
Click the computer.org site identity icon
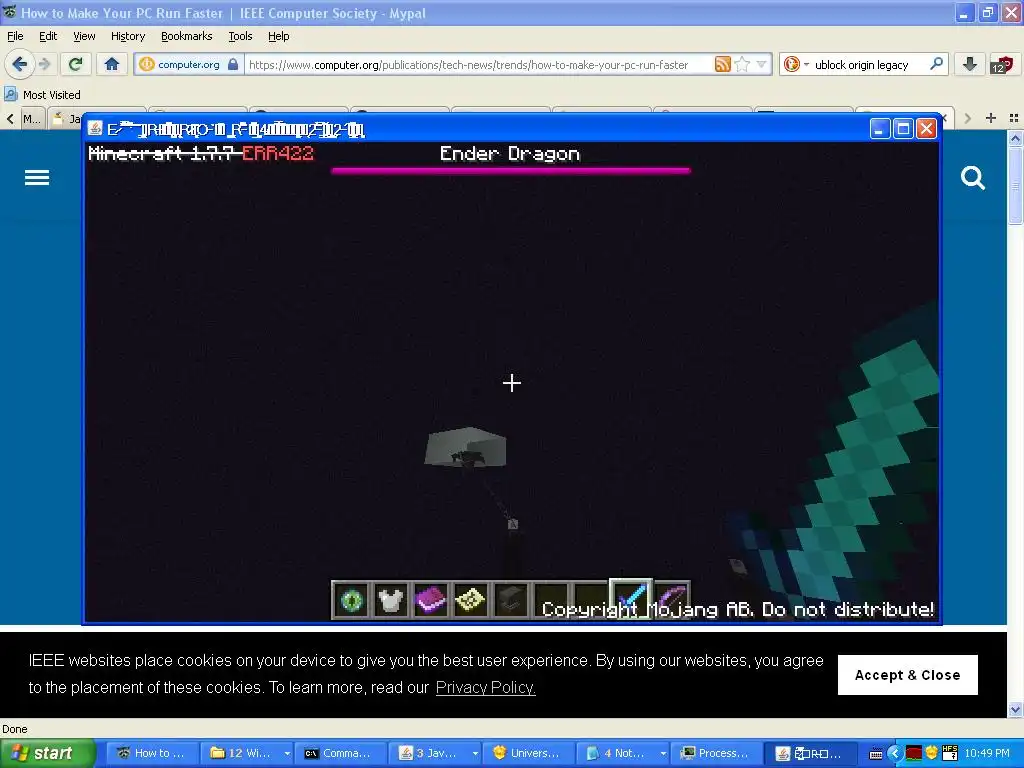coord(147,64)
